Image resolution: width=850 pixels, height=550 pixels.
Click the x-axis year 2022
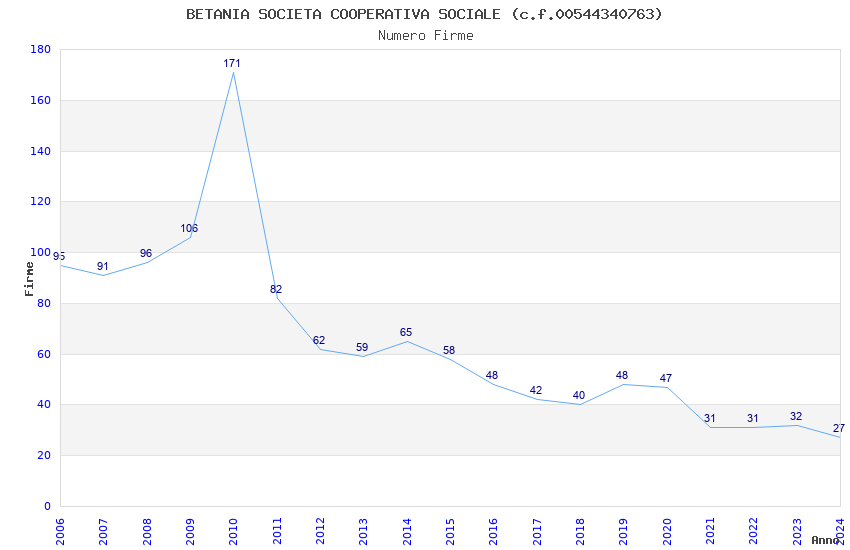tap(754, 532)
